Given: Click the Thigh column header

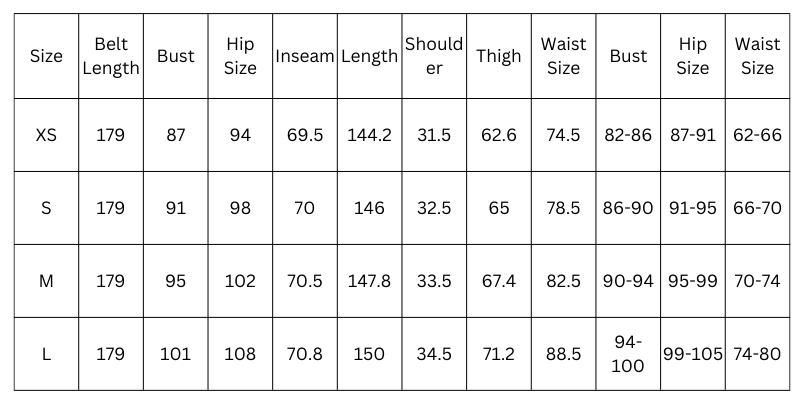Looking at the screenshot, I should pos(499,56).
